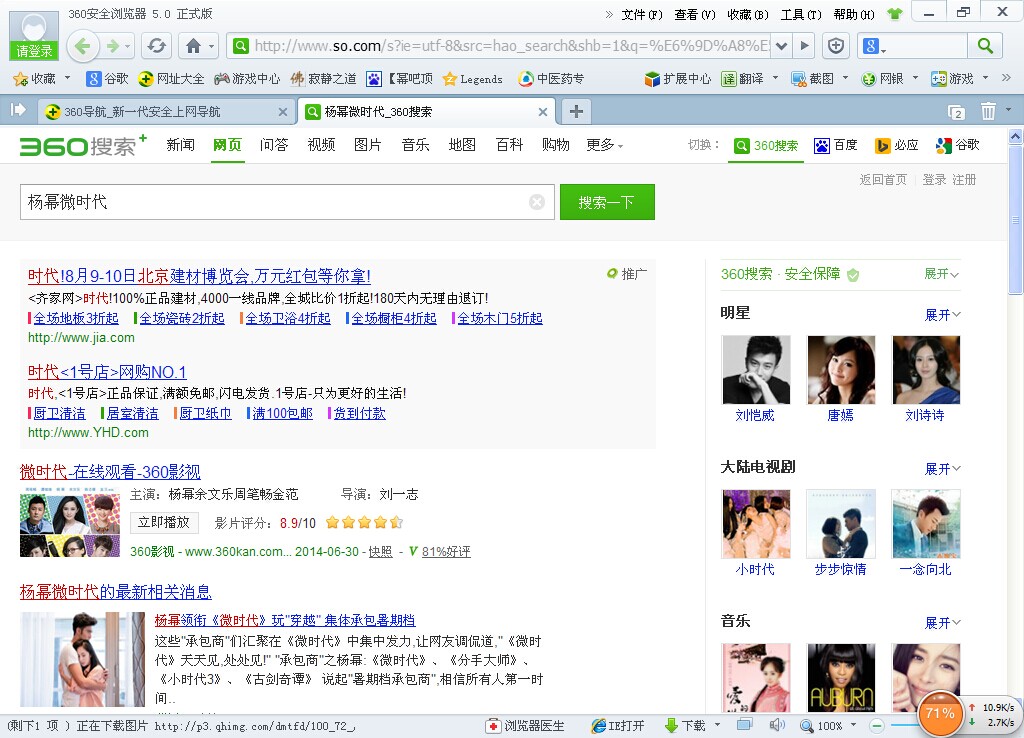Open the closed-tabs trash can icon
Viewport: 1024px width, 738px height.
point(988,112)
